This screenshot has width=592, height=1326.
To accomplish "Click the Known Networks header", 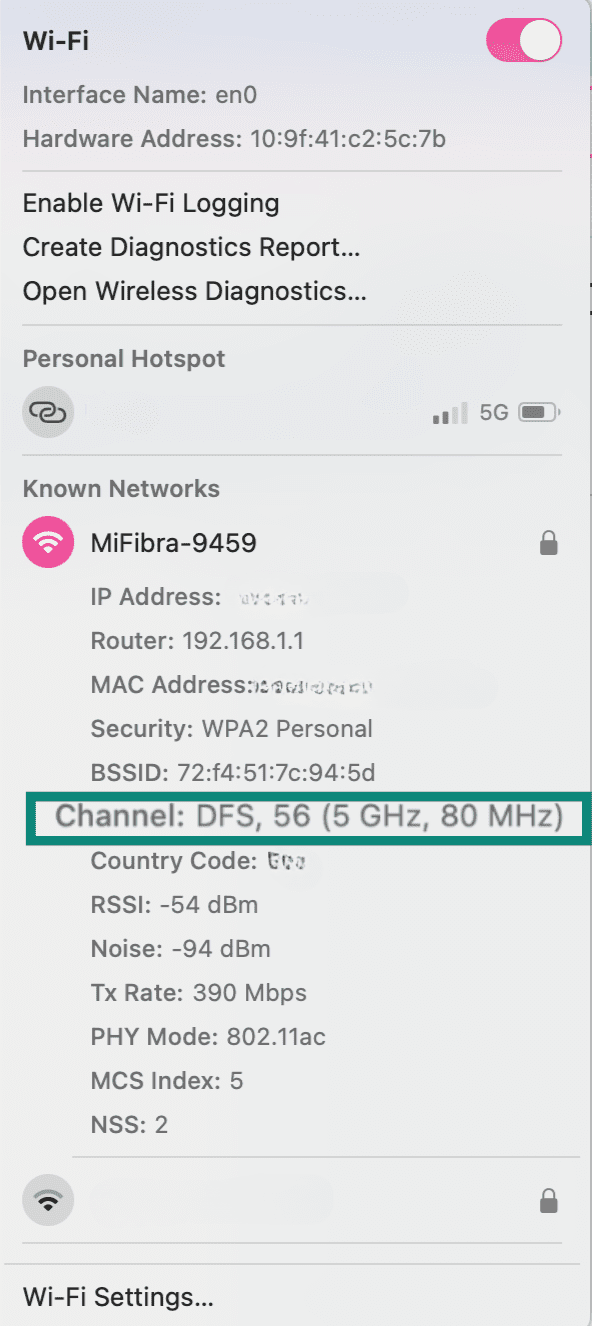I will tap(121, 488).
